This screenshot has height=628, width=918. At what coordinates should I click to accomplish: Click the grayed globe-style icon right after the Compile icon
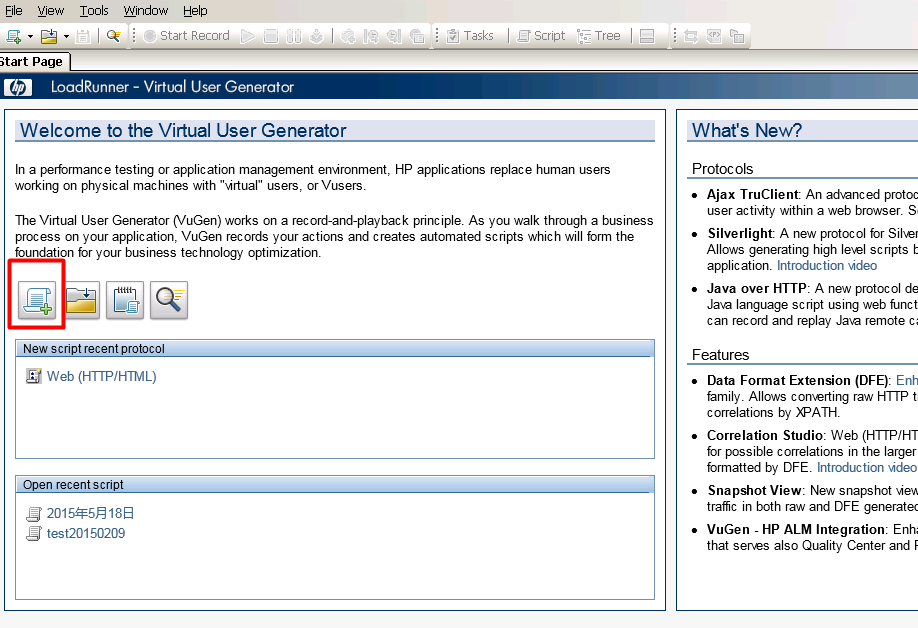pyautogui.click(x=348, y=36)
